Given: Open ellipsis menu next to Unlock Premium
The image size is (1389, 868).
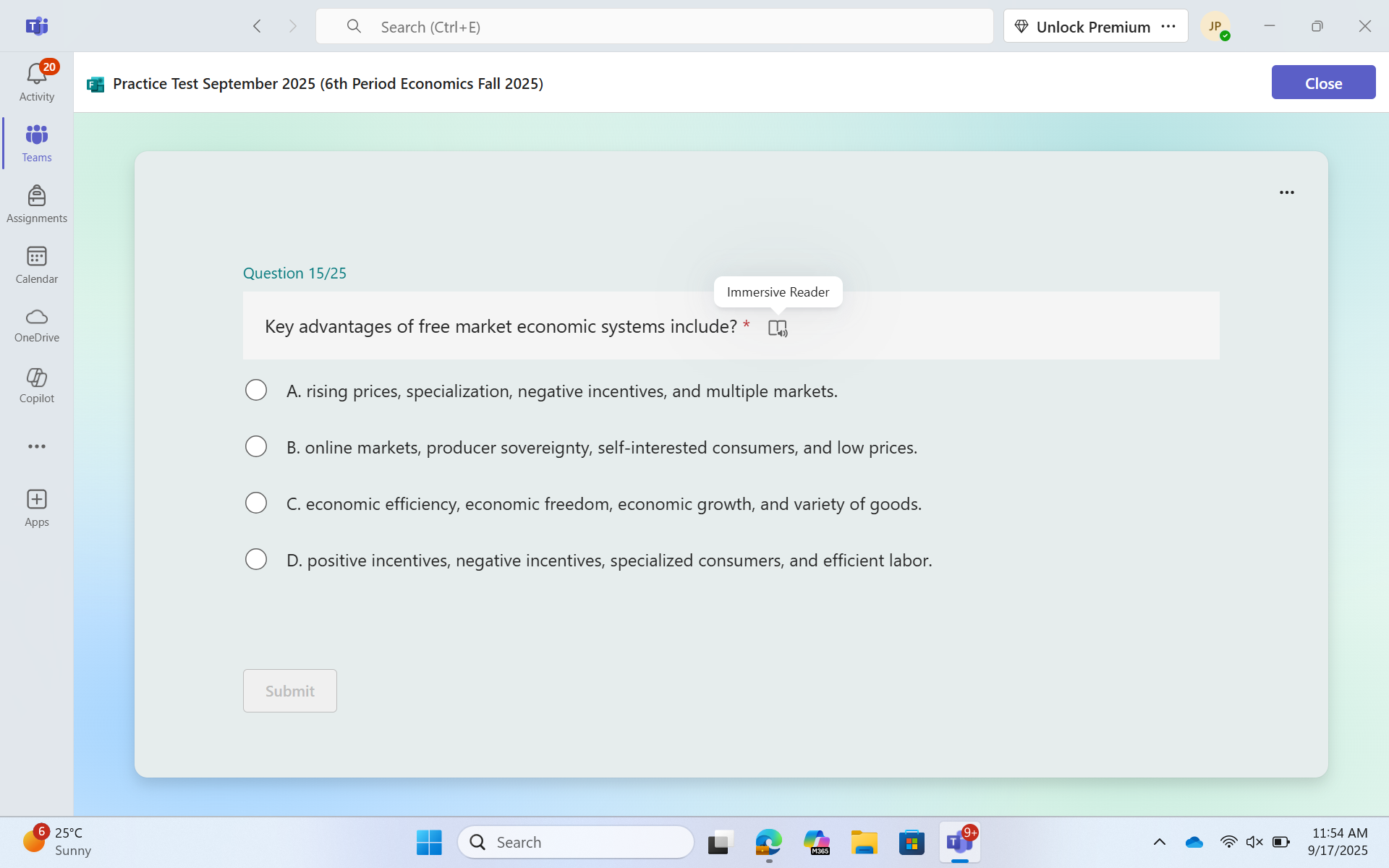Looking at the screenshot, I should coord(1168,27).
